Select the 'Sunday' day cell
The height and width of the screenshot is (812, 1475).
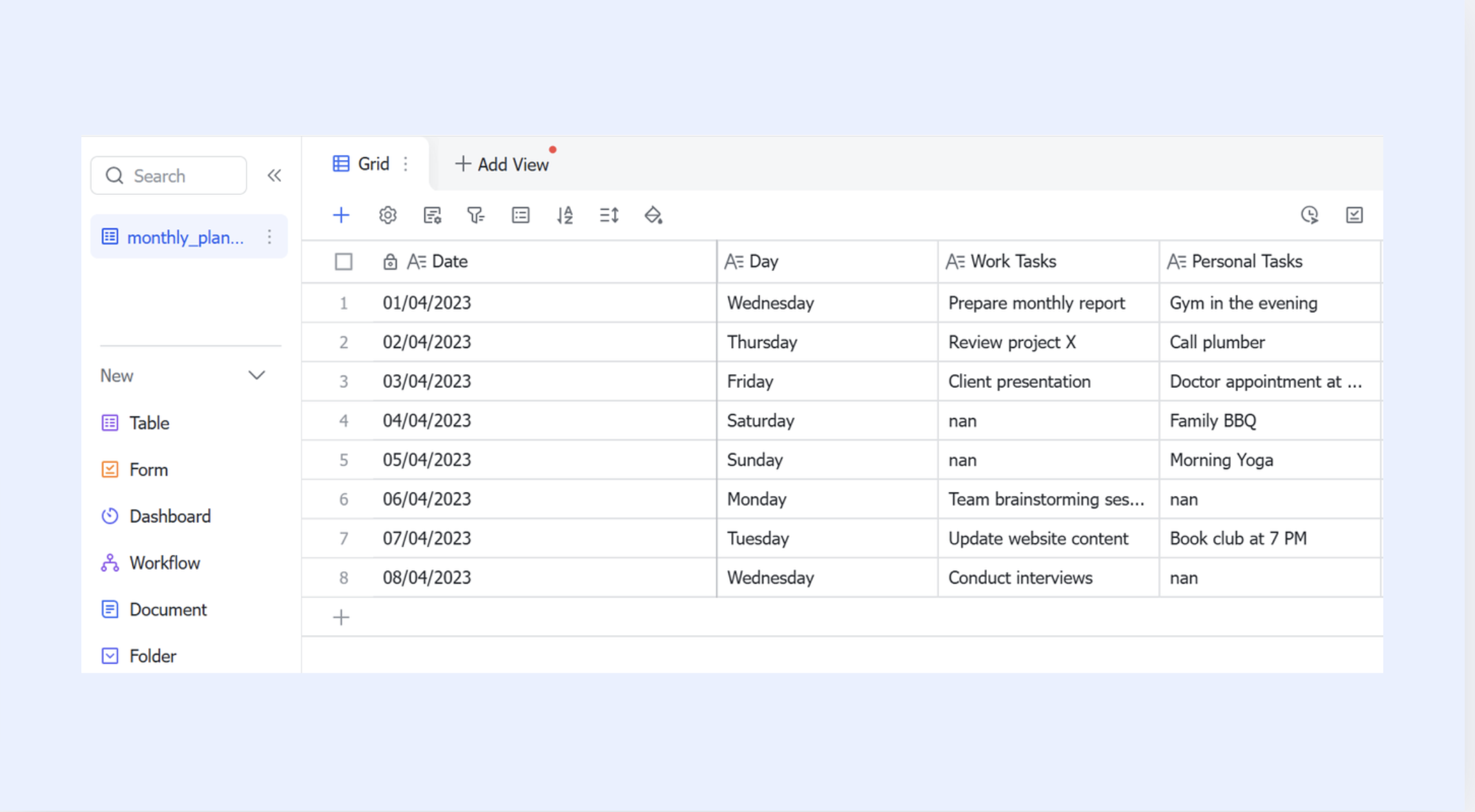(x=827, y=460)
